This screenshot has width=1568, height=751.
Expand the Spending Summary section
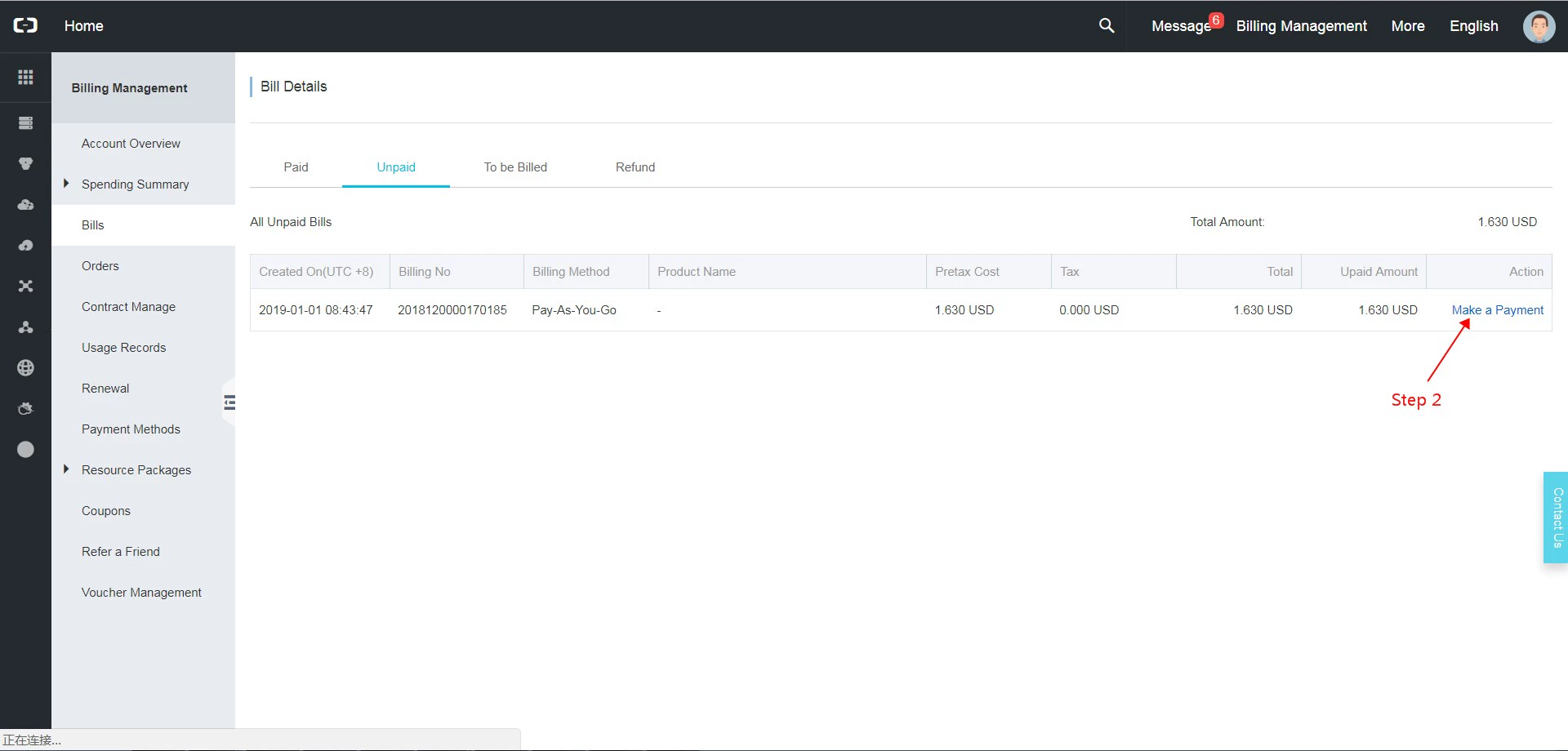click(x=66, y=184)
